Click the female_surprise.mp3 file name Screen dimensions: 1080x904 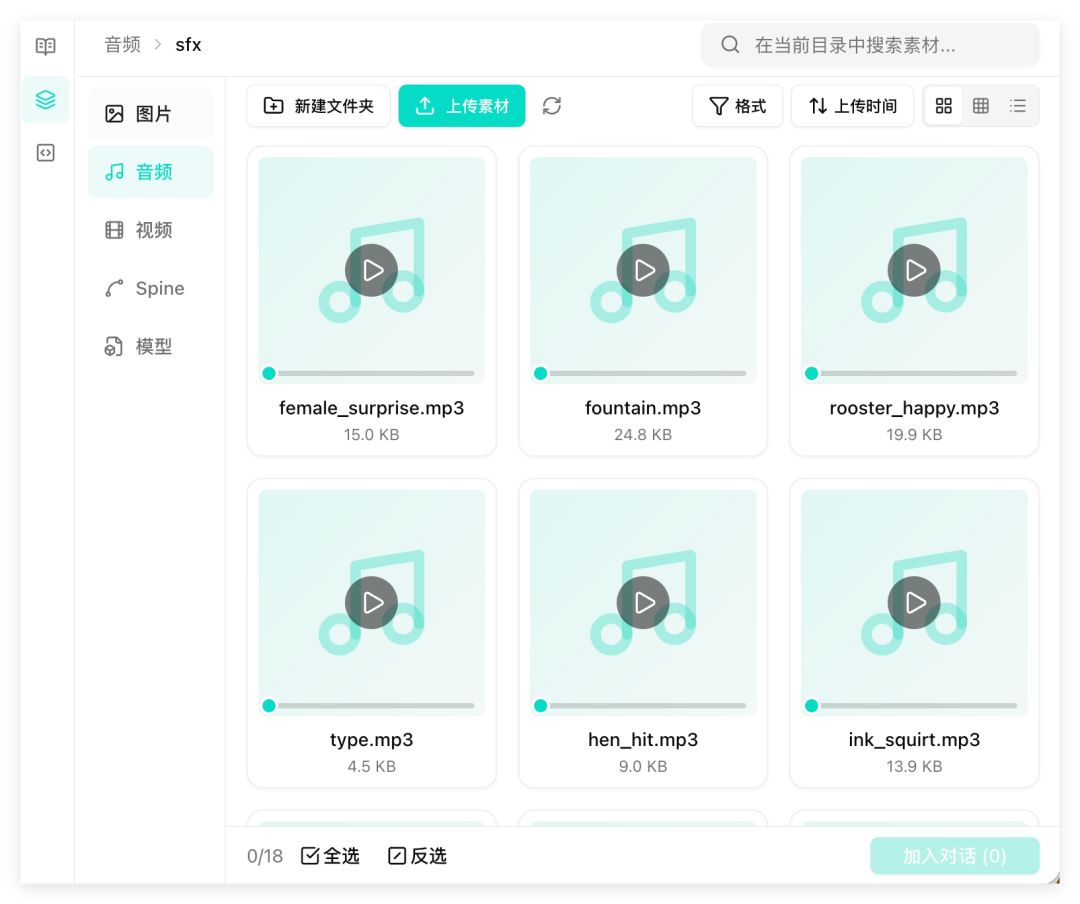click(371, 408)
